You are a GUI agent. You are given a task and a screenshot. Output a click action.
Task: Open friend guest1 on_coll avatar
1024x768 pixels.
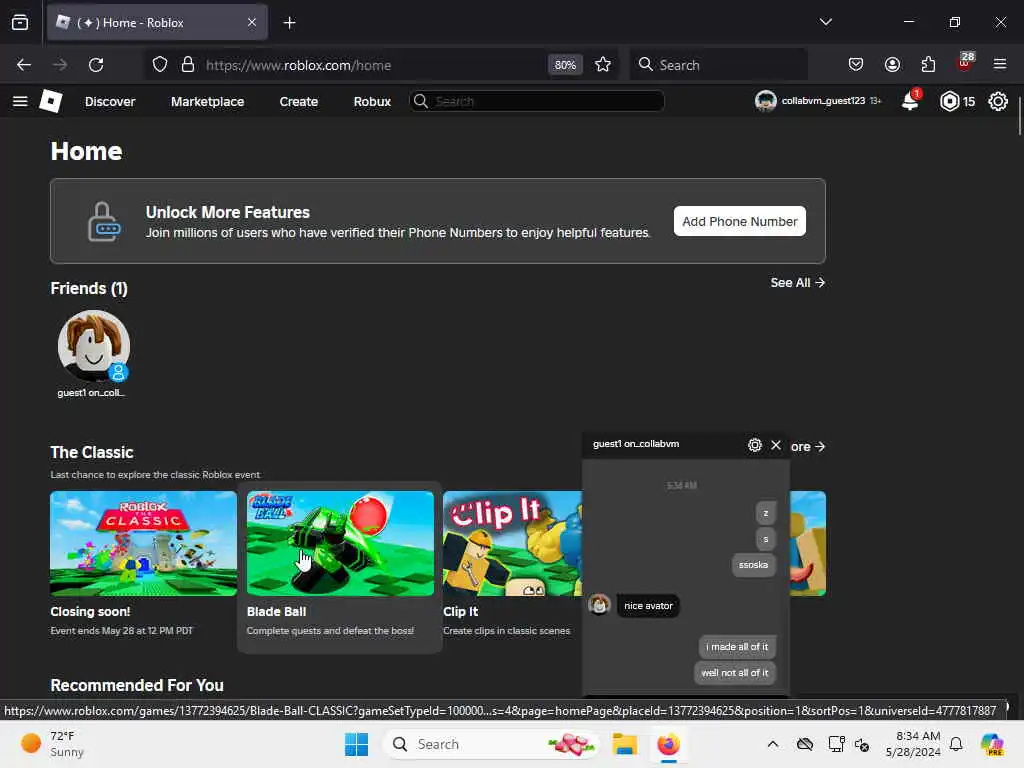(x=93, y=346)
